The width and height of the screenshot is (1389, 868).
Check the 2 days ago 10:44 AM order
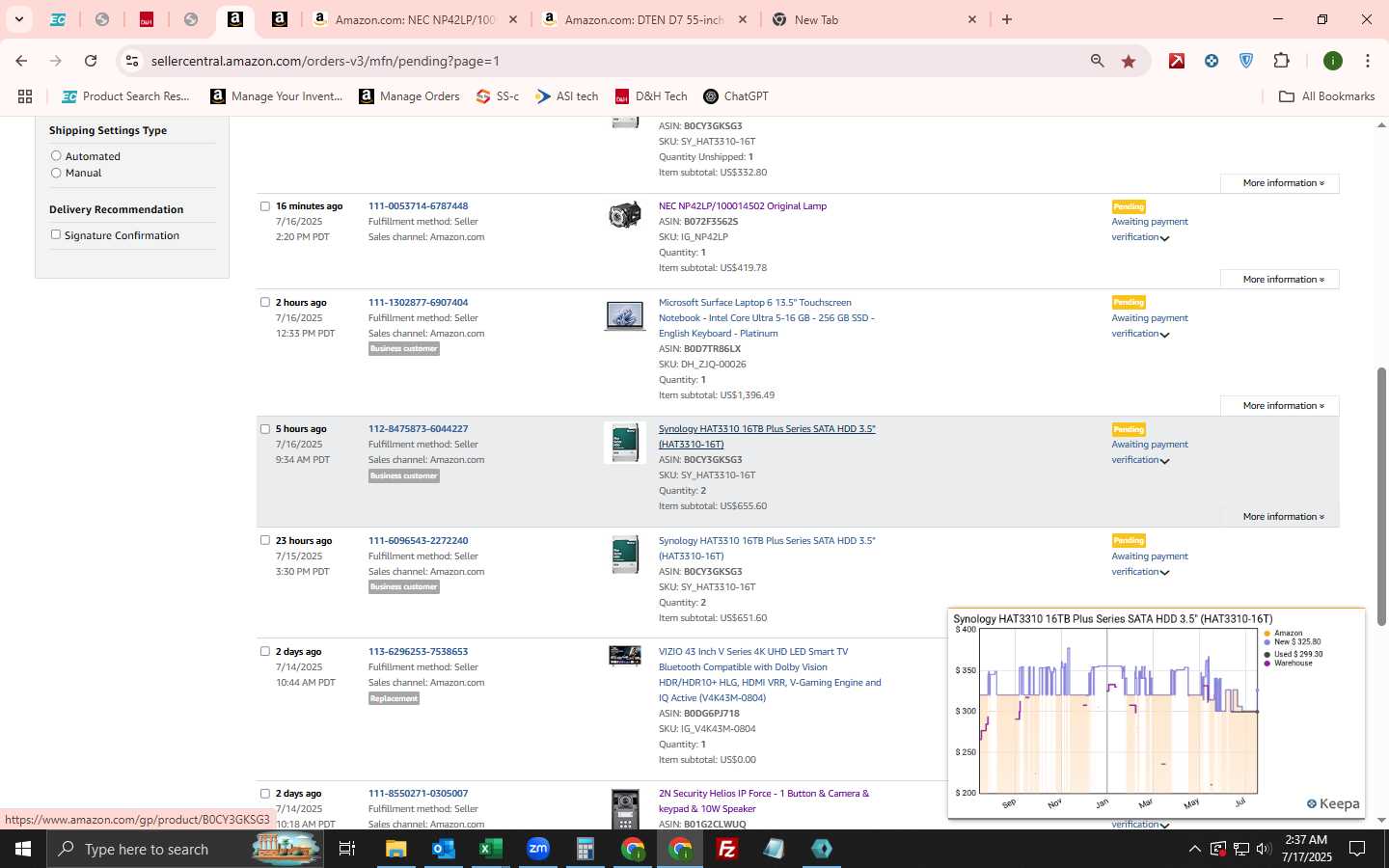[265, 651]
